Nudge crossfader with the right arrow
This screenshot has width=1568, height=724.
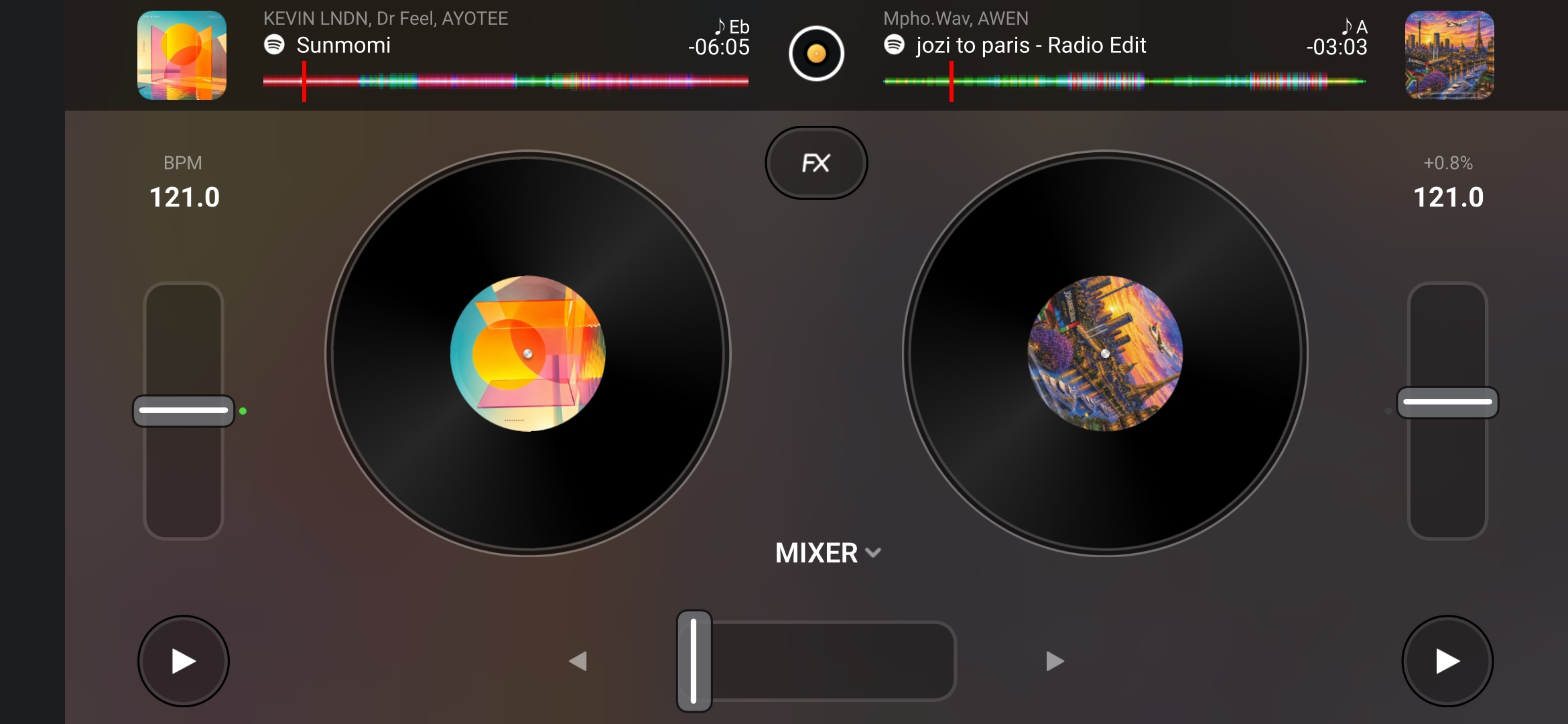pos(1055,661)
